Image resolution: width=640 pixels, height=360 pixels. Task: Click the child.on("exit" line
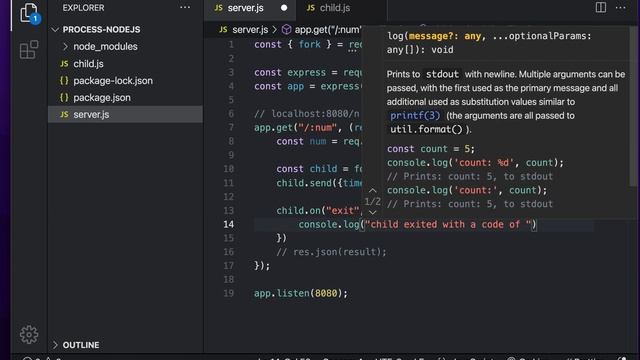(319, 211)
